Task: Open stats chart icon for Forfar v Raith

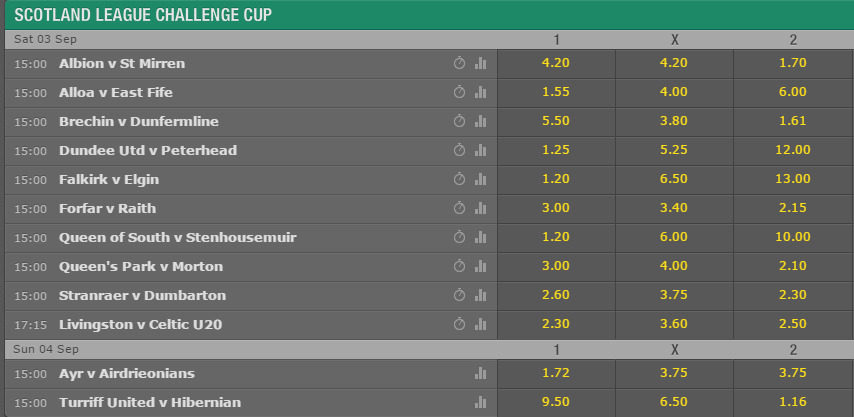Action: (480, 208)
